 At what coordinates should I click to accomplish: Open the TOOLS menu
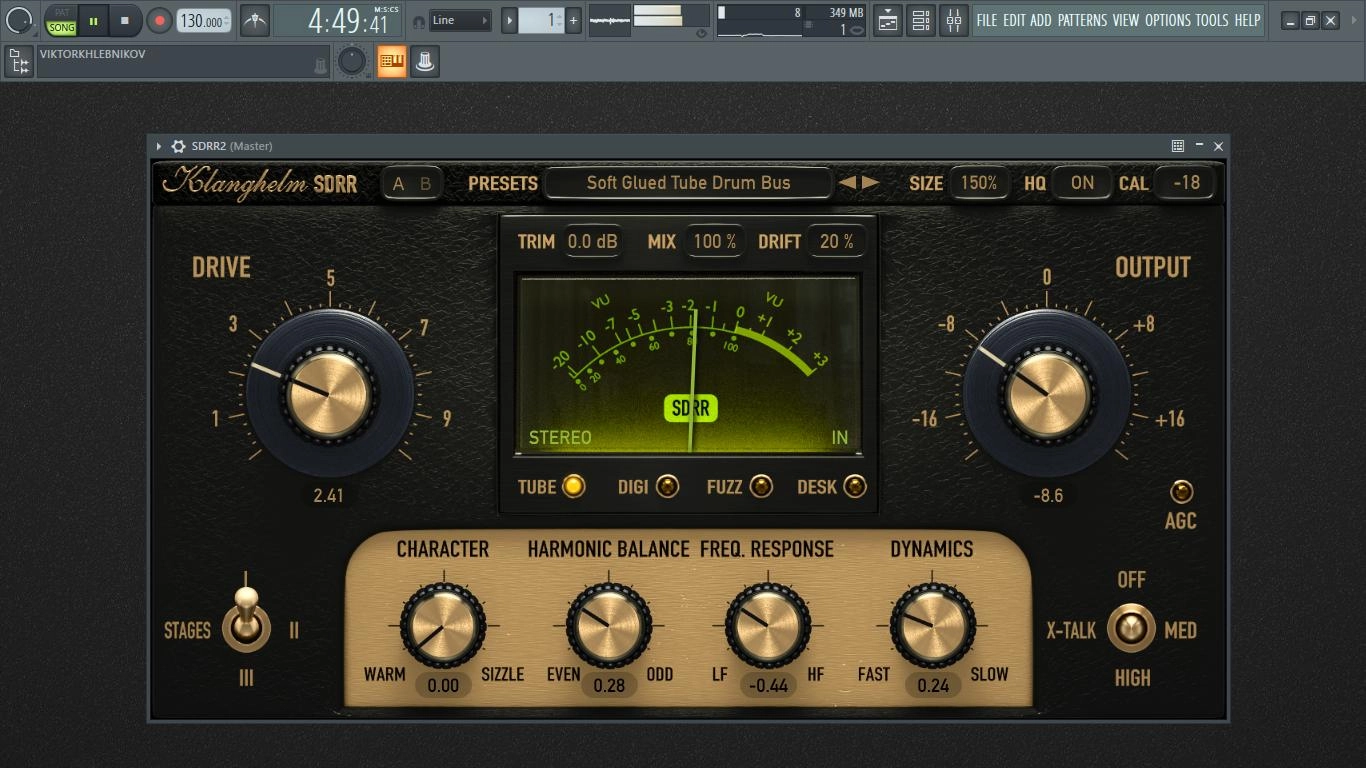(x=1212, y=20)
